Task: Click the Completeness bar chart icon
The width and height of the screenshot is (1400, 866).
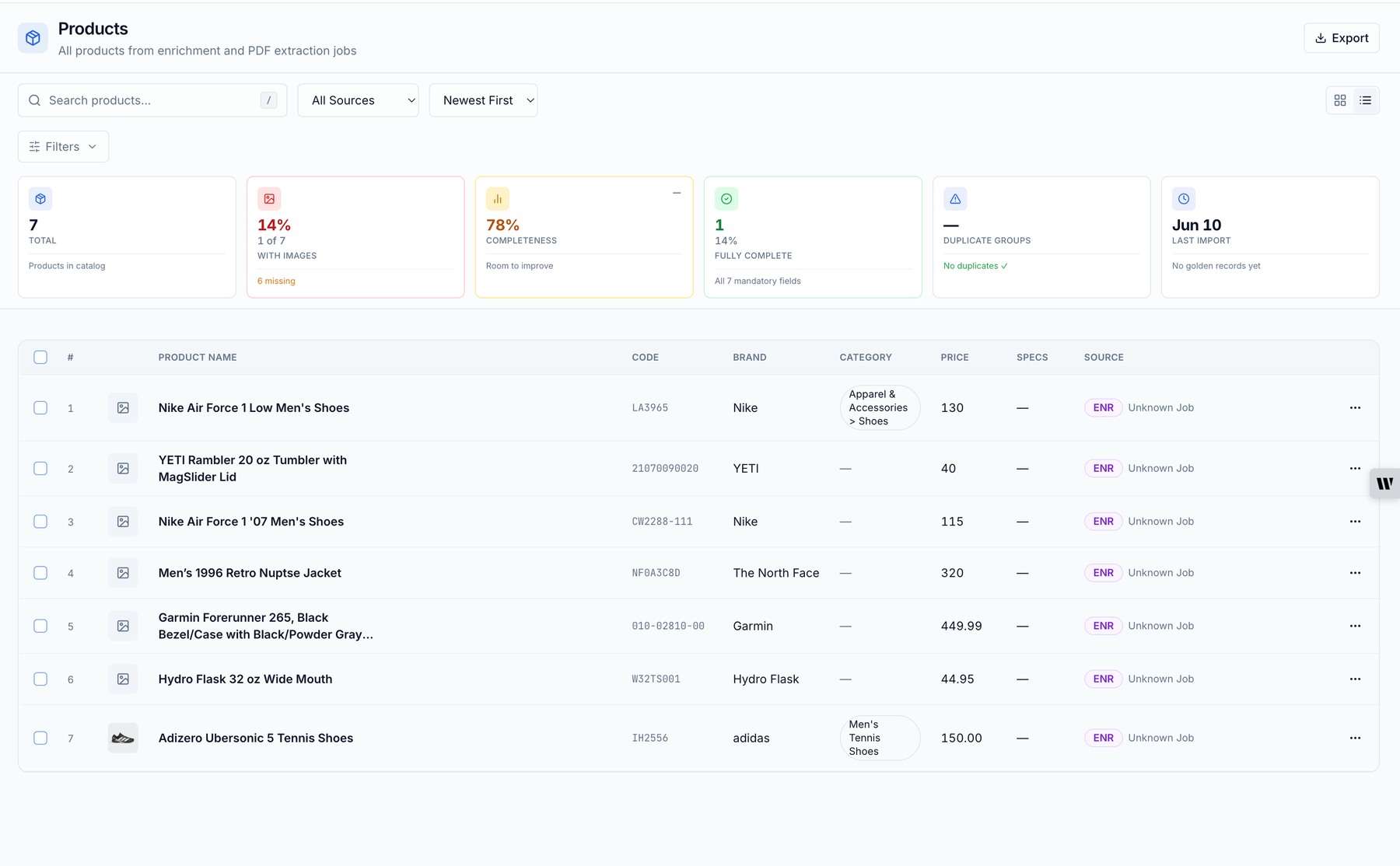Action: (x=498, y=199)
